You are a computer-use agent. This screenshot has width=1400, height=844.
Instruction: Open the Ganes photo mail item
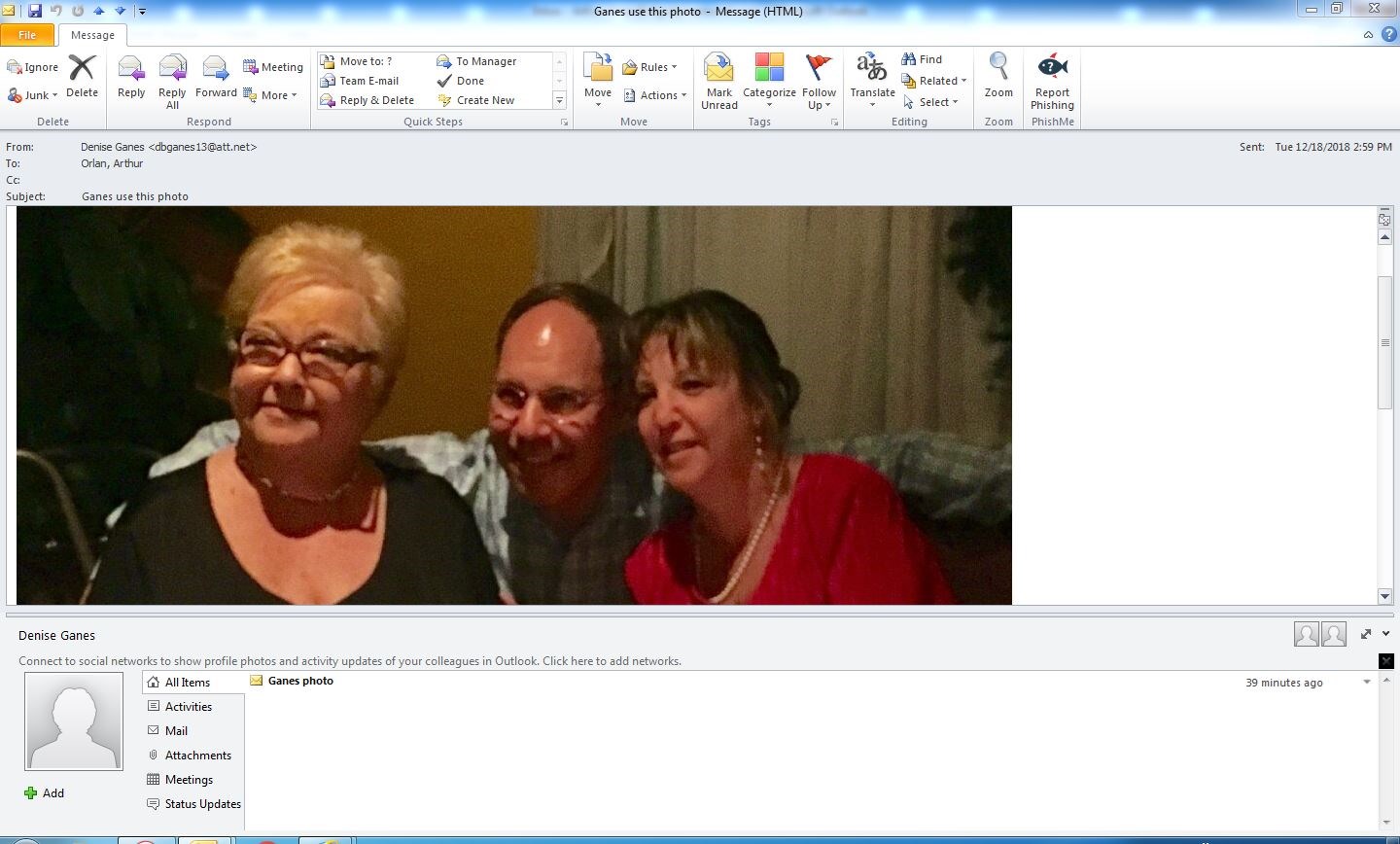click(300, 682)
